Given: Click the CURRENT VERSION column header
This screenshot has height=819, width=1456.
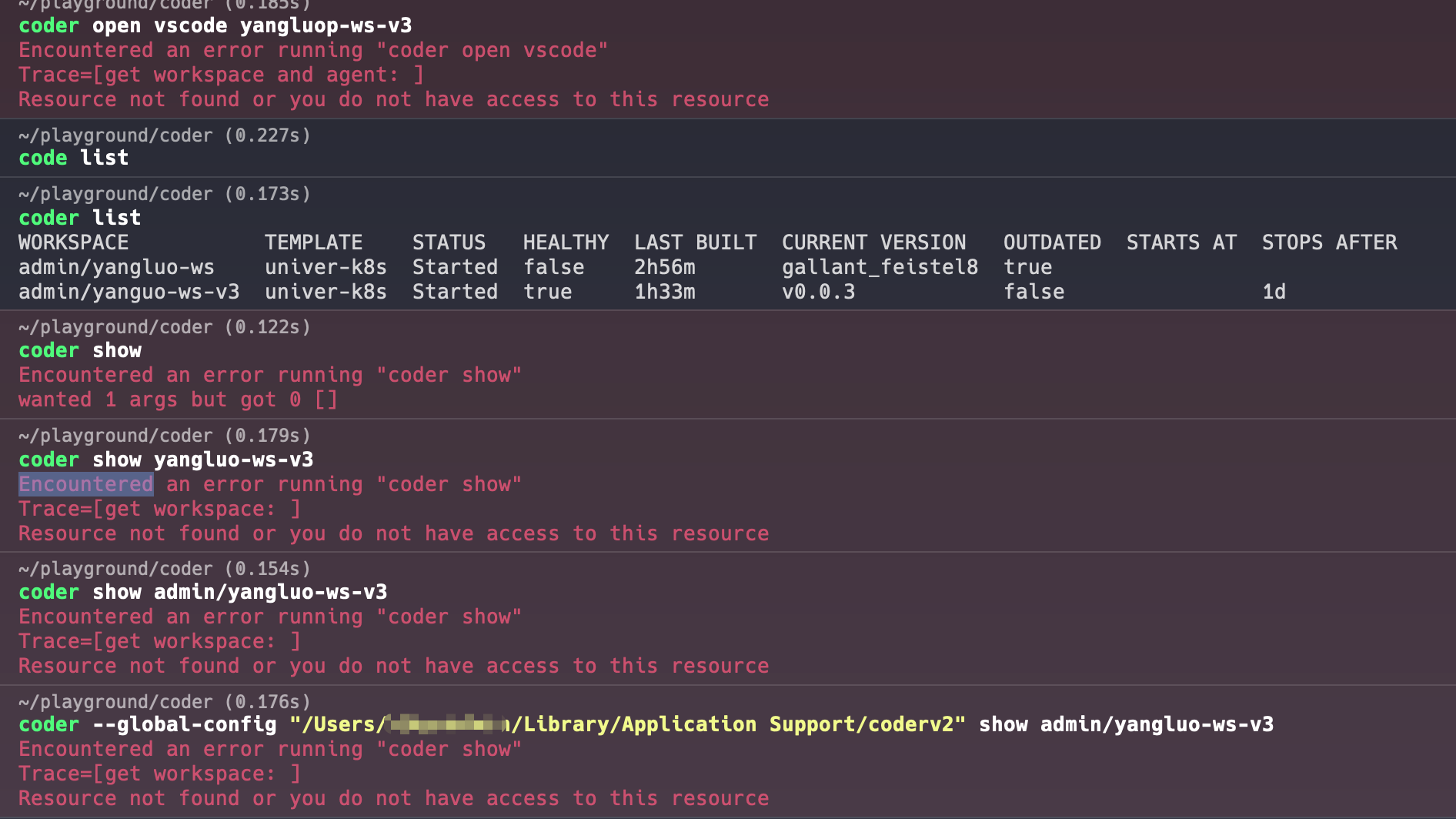Looking at the screenshot, I should click(873, 242).
